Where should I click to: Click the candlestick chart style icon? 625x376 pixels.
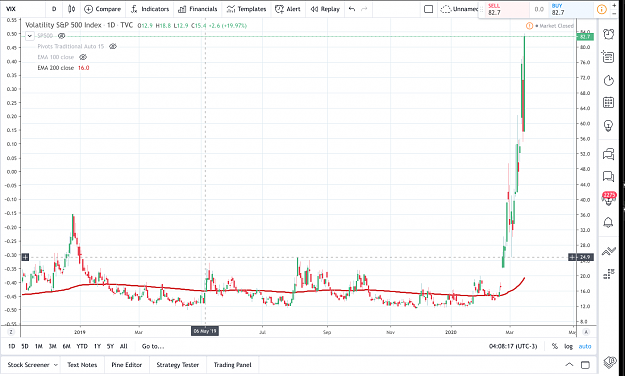point(71,9)
